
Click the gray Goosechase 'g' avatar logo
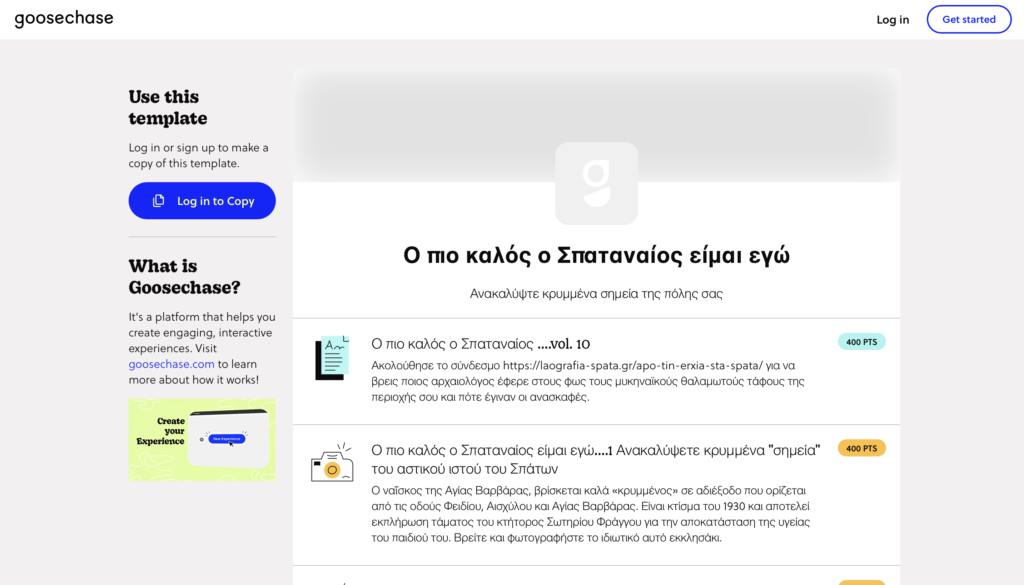596,183
